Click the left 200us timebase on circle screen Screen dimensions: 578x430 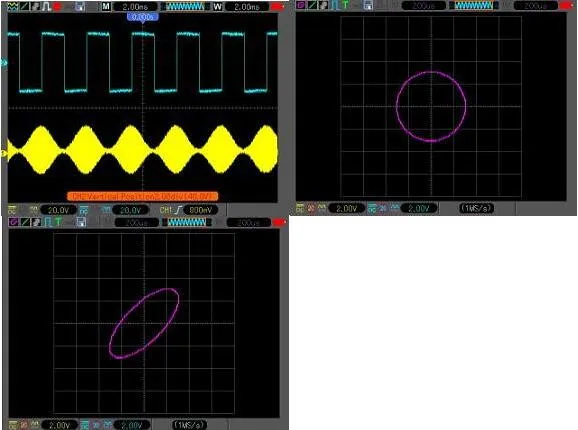pos(424,6)
